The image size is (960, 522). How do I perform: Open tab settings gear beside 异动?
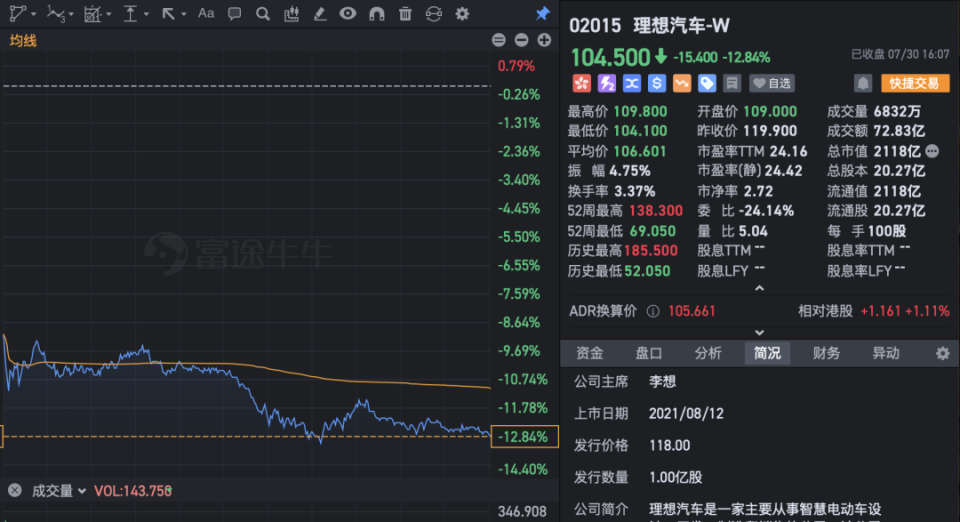(x=943, y=353)
